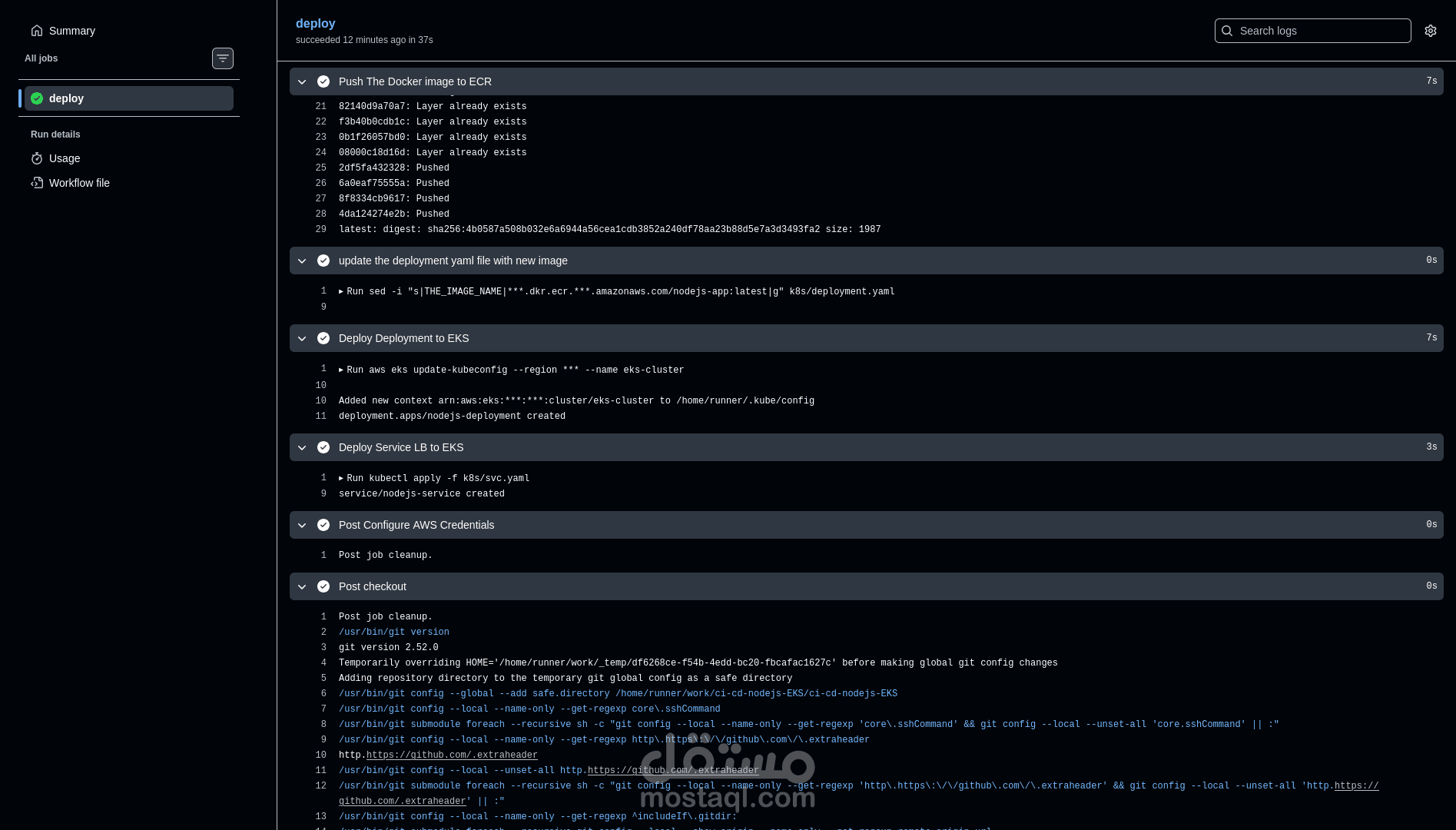Open the github.com/.extraheader link in the log

point(452,755)
